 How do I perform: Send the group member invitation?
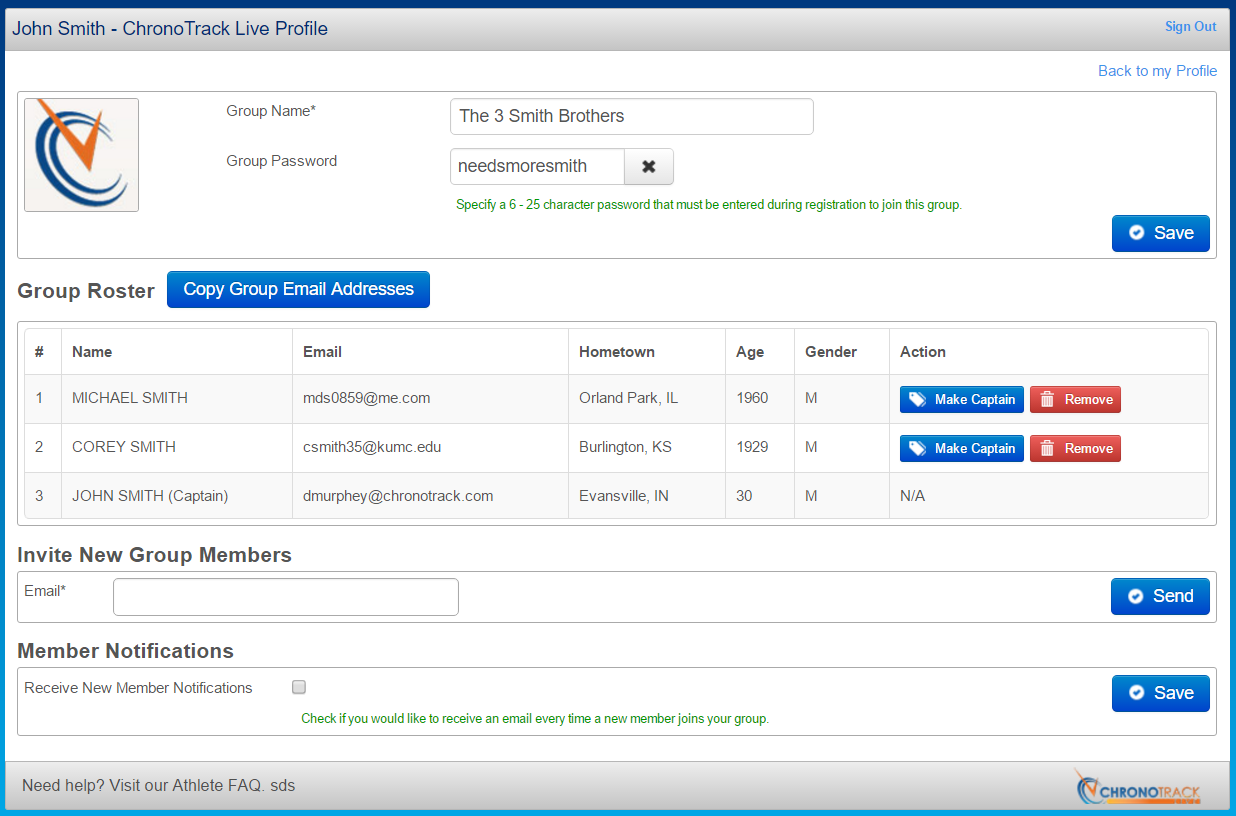pos(1160,596)
